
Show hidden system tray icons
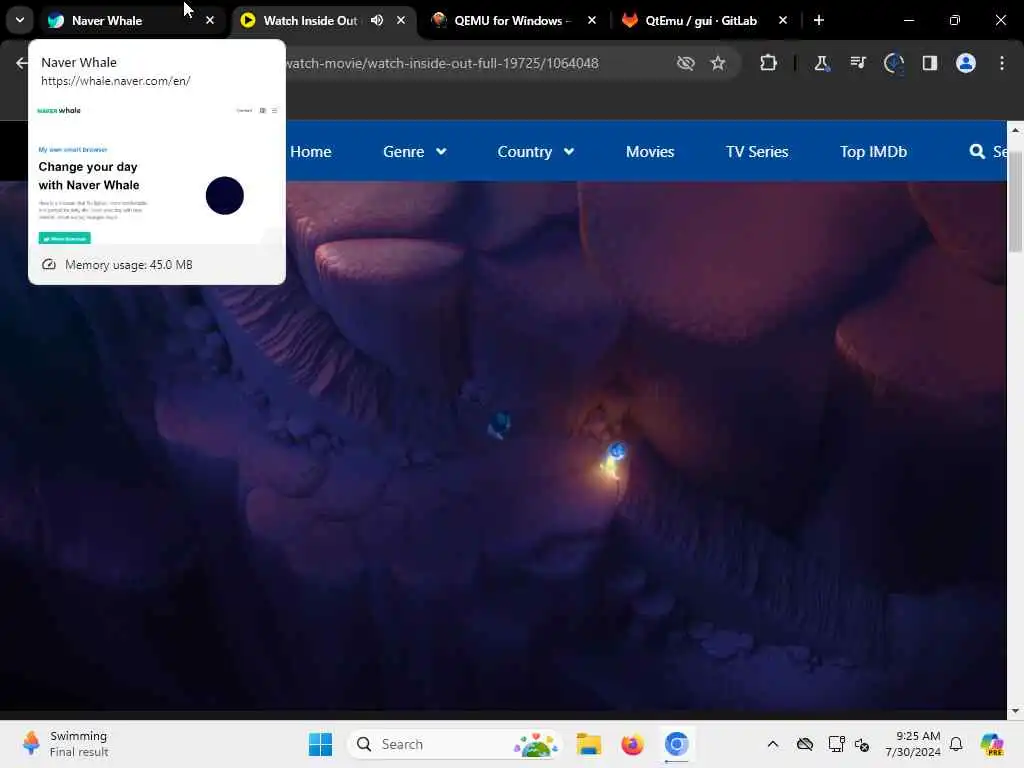point(773,744)
